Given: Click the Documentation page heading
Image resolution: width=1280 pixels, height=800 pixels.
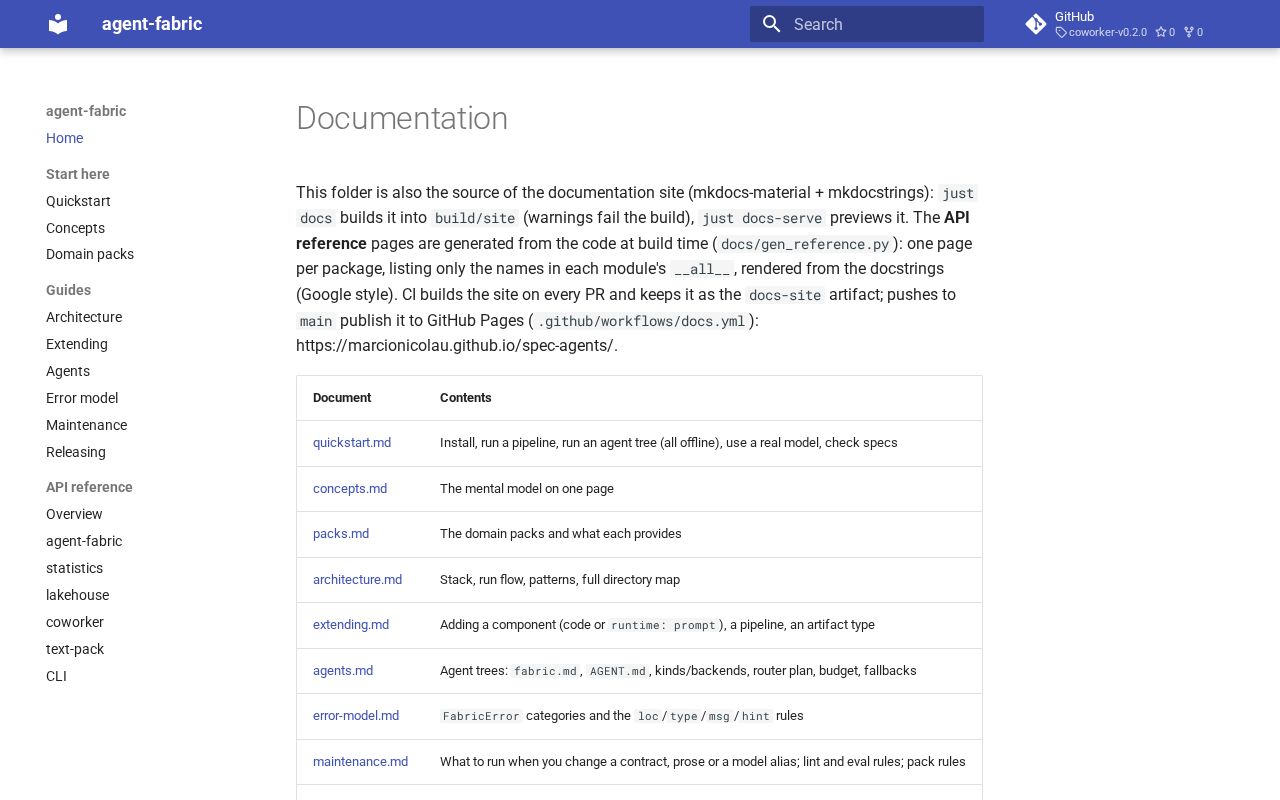Looking at the screenshot, I should point(402,118).
